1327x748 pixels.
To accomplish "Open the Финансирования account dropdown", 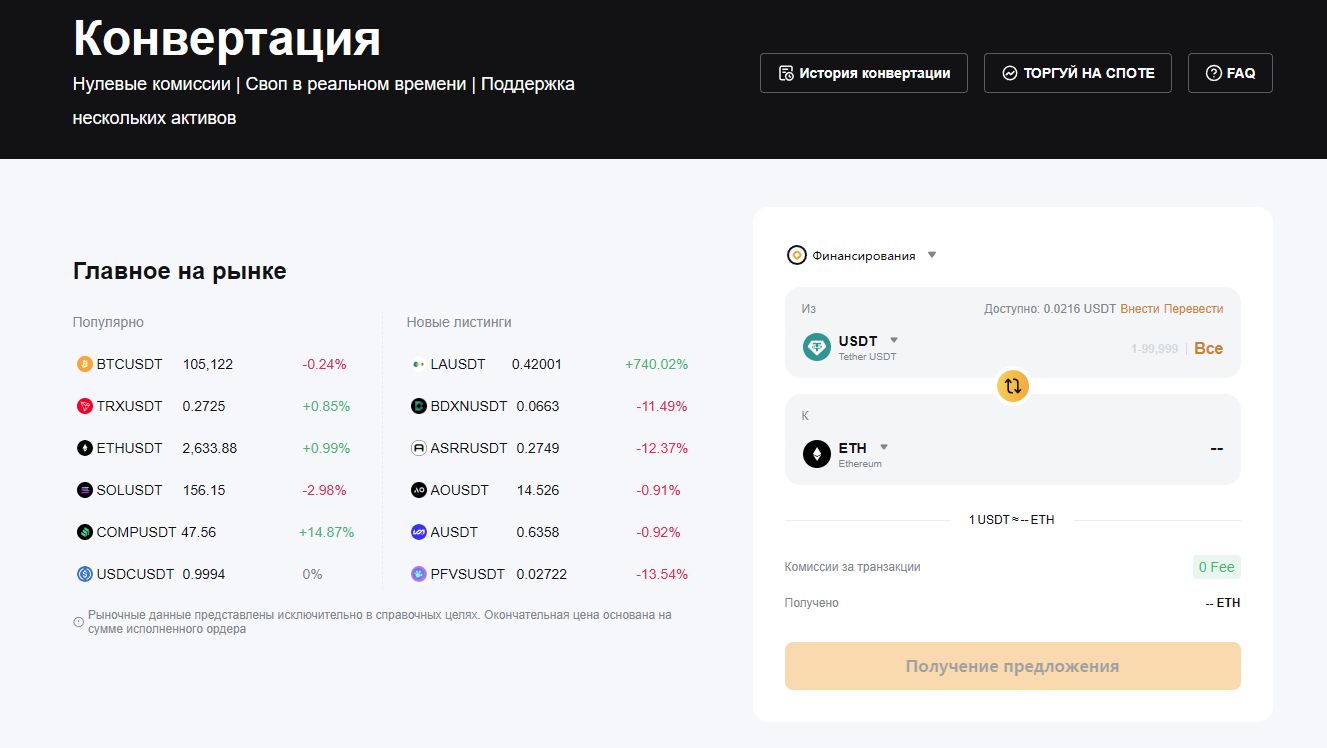I will 862,255.
